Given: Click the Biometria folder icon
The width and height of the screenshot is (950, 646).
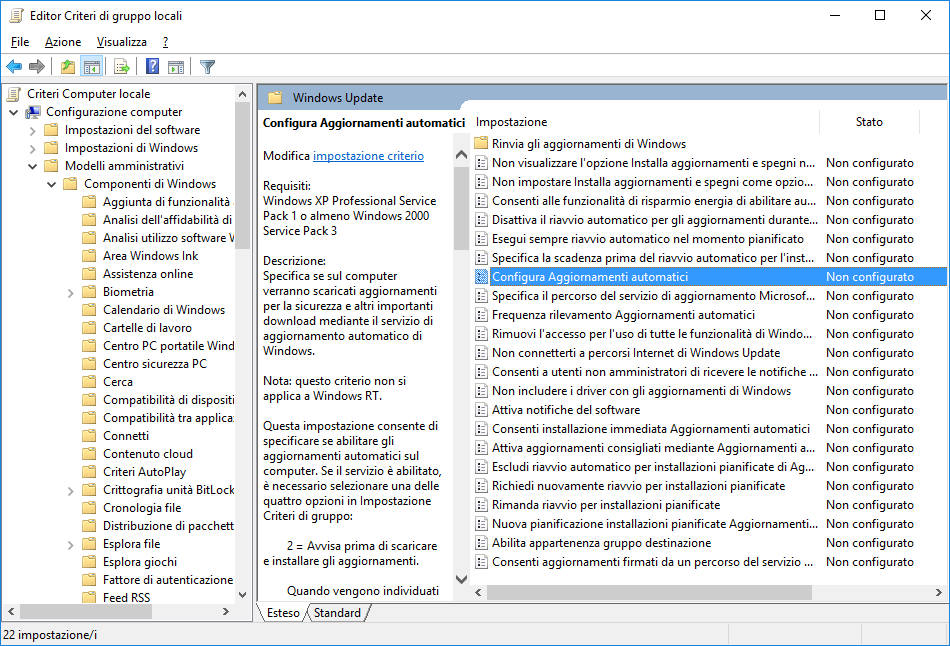Looking at the screenshot, I should click(x=89, y=292).
